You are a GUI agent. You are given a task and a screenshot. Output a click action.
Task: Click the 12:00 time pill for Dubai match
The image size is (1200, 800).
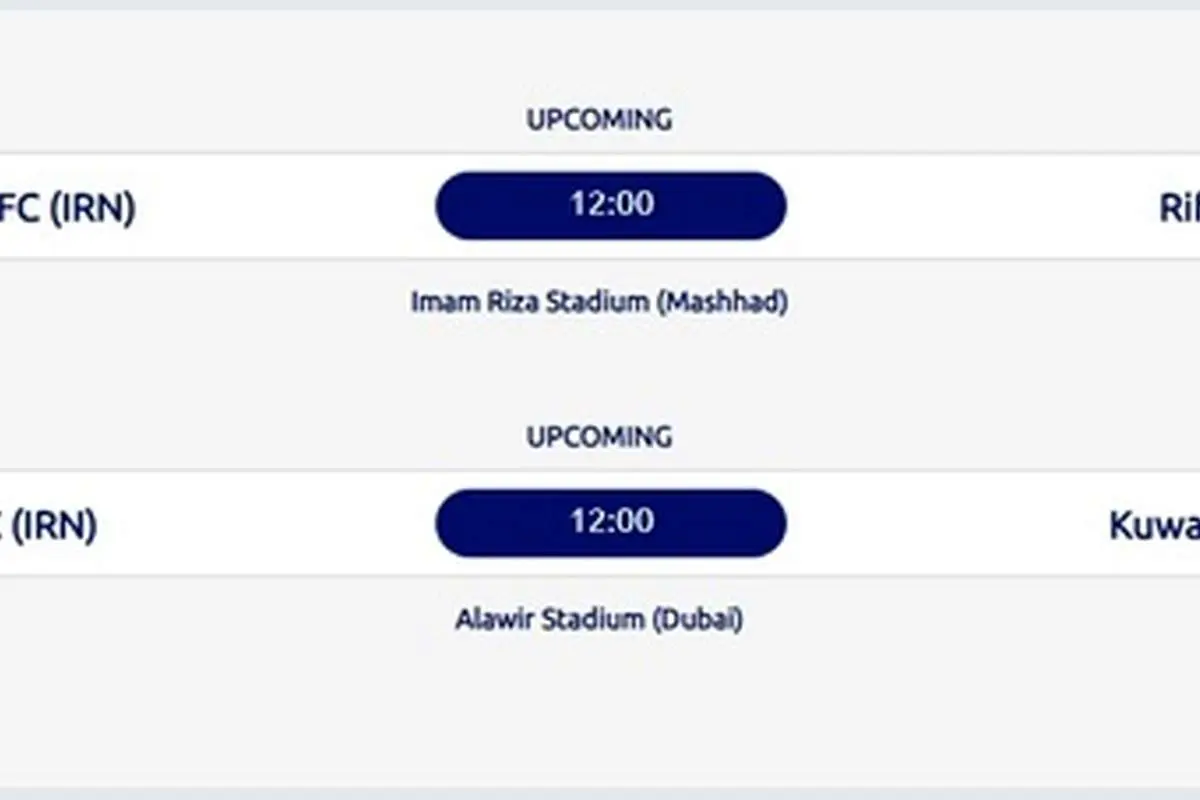pyautogui.click(x=611, y=522)
